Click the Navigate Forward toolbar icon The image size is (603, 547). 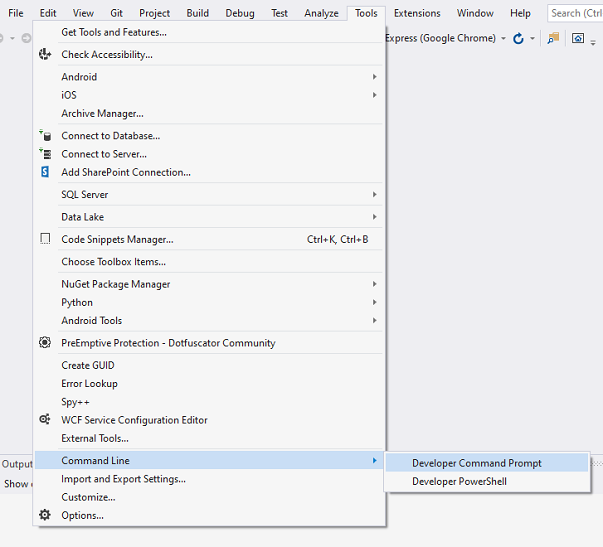coord(26,38)
